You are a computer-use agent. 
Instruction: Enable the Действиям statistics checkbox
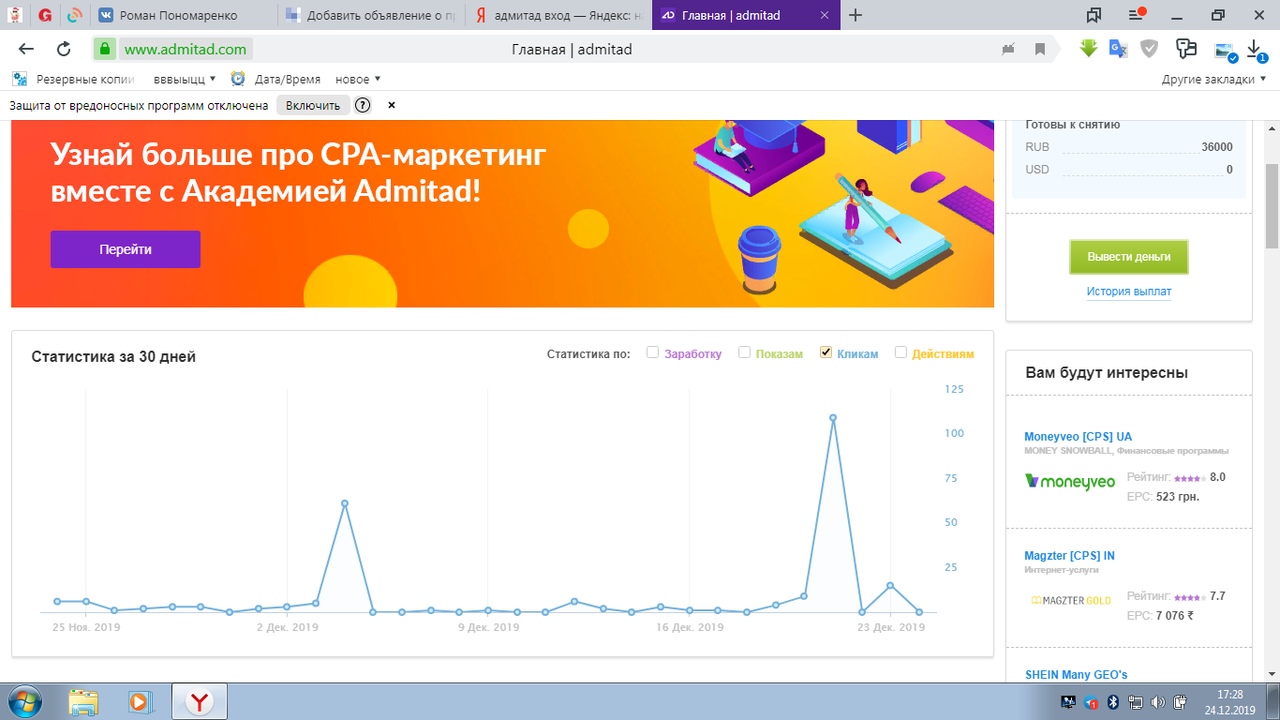pyautogui.click(x=901, y=352)
